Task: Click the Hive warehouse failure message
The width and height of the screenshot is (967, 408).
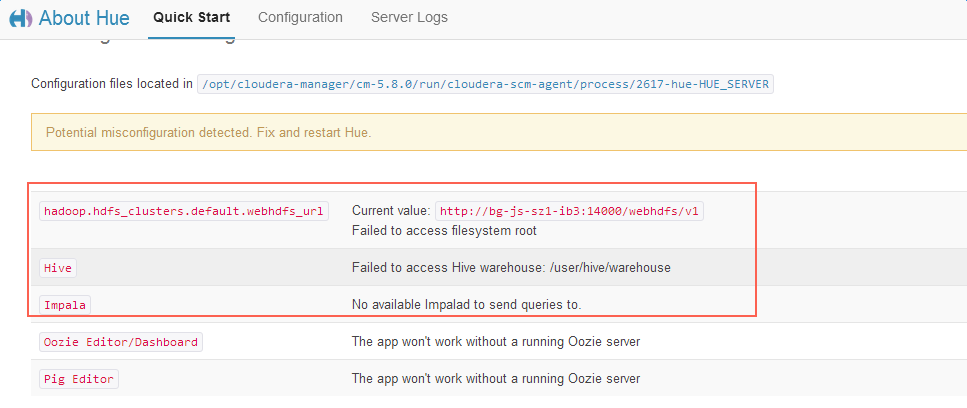Action: [511, 268]
